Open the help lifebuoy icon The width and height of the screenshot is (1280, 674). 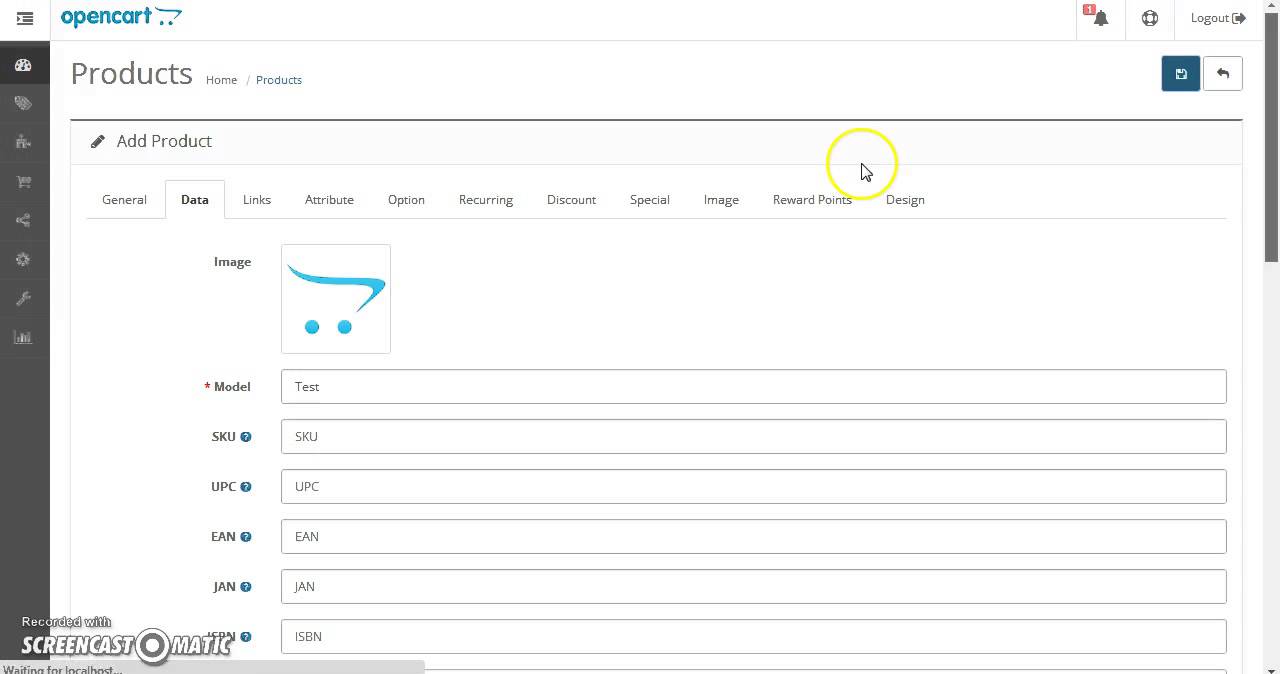1150,18
